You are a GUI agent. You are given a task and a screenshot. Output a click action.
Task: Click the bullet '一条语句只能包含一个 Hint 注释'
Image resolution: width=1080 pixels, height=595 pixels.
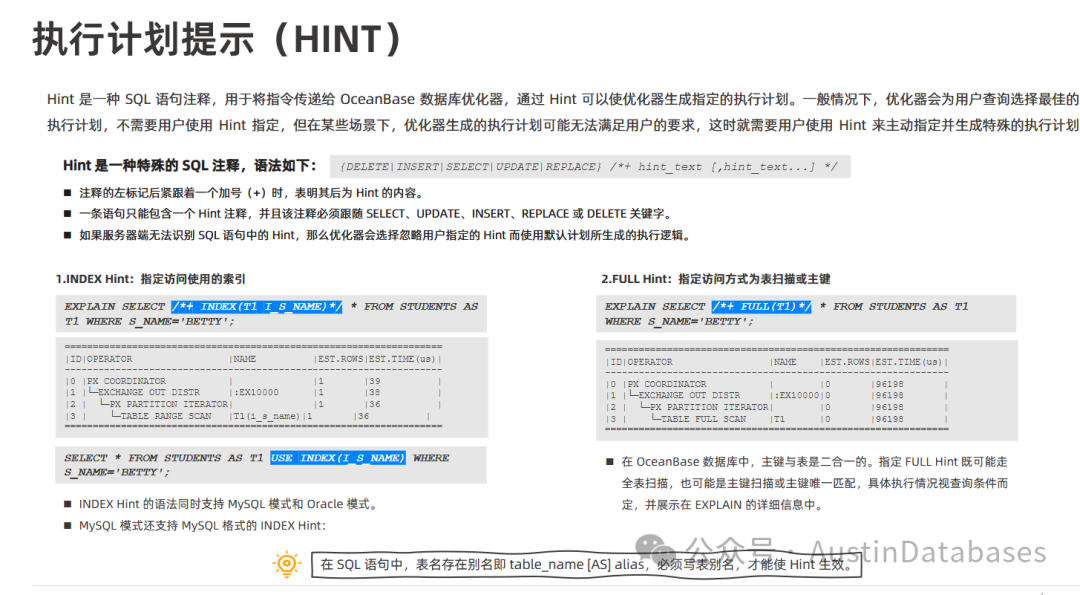[x=375, y=214]
